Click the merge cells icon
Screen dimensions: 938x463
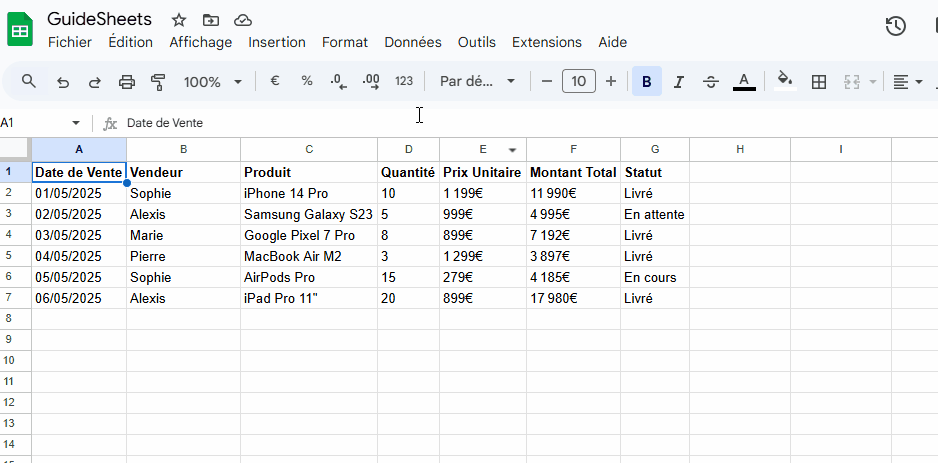click(x=851, y=82)
